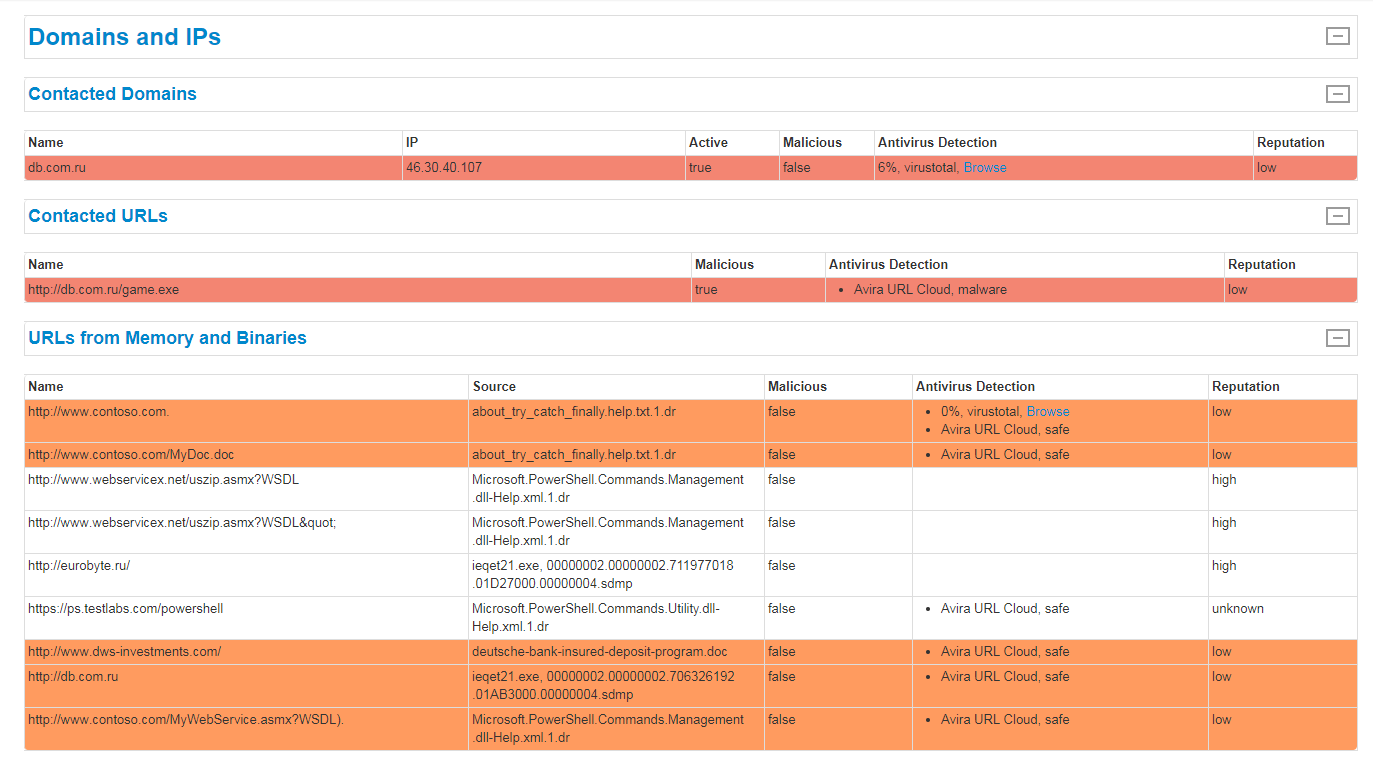Screen dimensions: 1373x765
Task: Collapse the Domains and IPs section
Action: pos(1337,36)
